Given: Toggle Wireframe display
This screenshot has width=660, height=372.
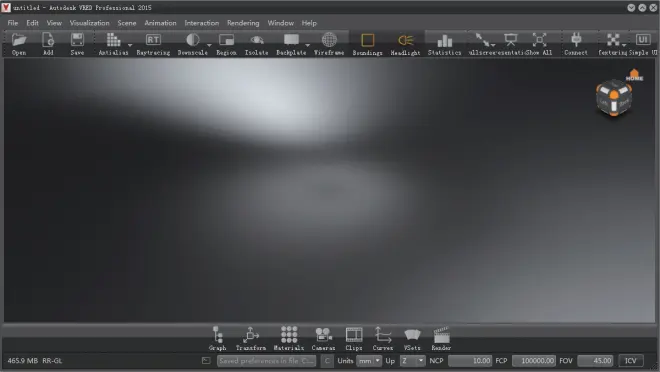Looking at the screenshot, I should click(329, 44).
